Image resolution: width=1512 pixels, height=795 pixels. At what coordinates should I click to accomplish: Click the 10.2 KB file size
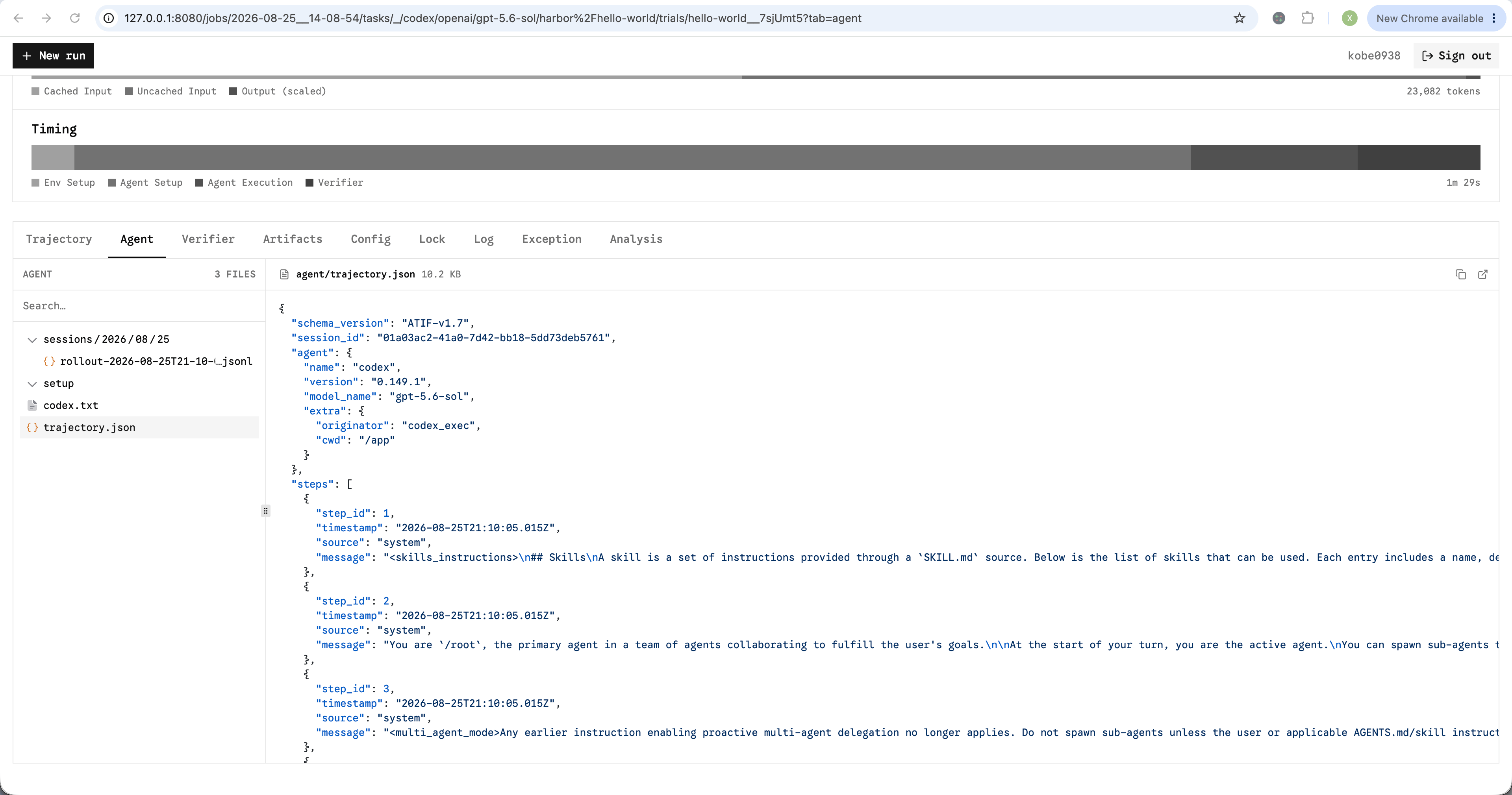pos(441,275)
